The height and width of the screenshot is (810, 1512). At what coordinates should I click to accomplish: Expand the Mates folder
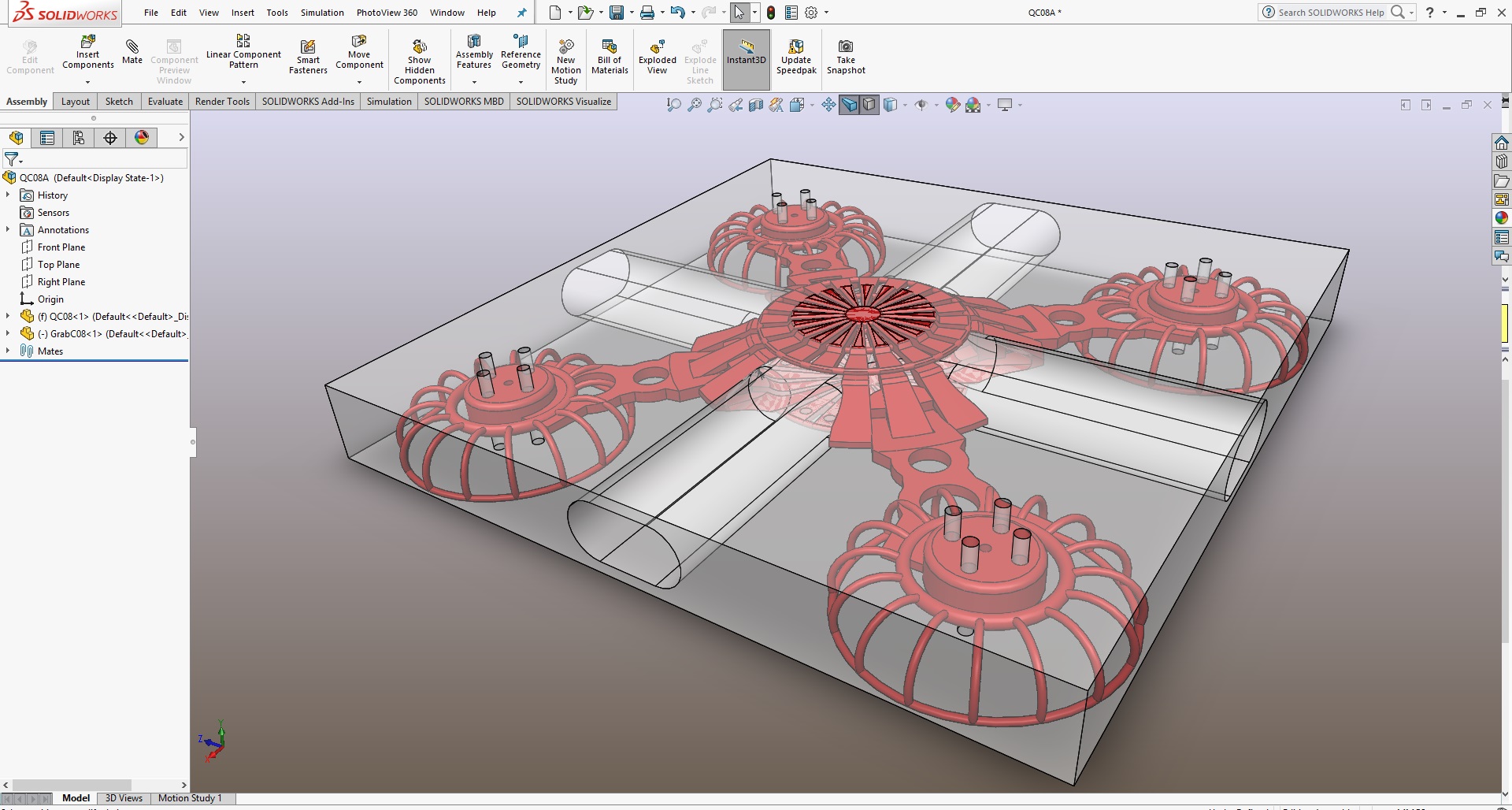[x=8, y=351]
